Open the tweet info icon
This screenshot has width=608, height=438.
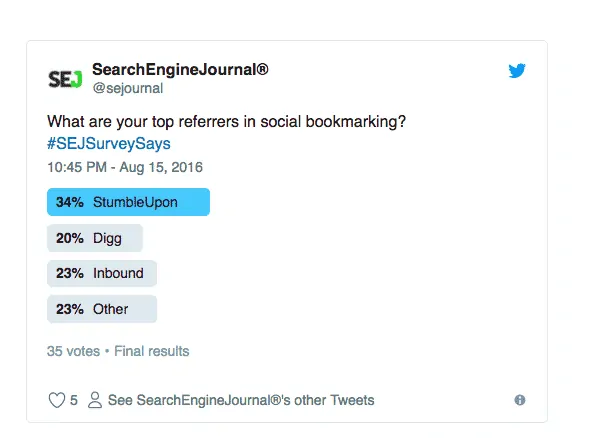pos(520,400)
